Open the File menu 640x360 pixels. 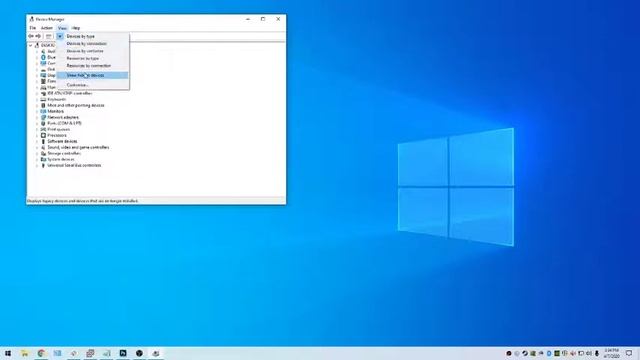33,28
